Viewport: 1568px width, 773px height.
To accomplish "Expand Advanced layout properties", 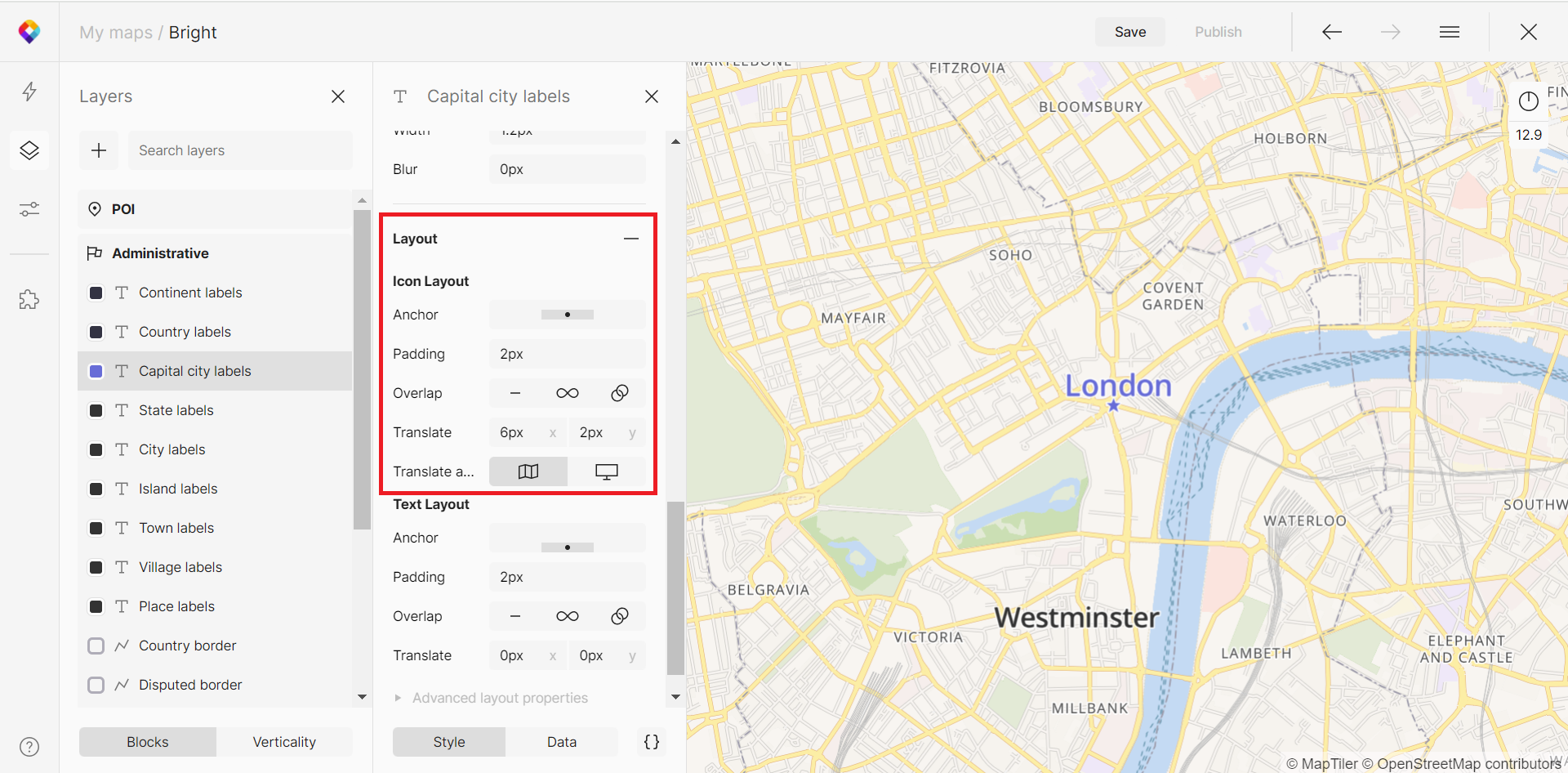I will [499, 698].
